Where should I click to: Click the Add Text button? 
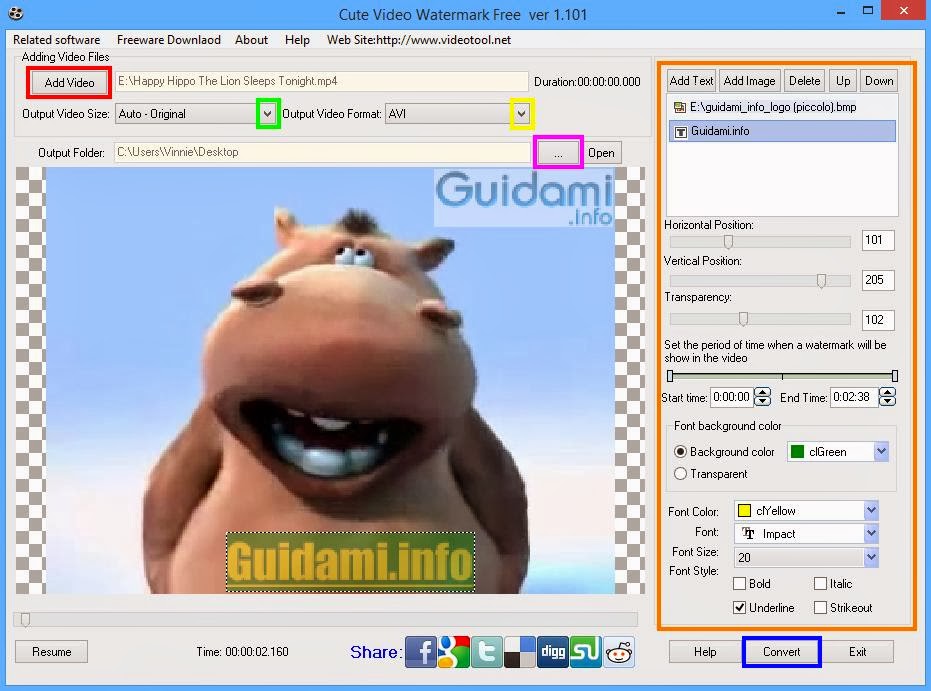pos(691,81)
